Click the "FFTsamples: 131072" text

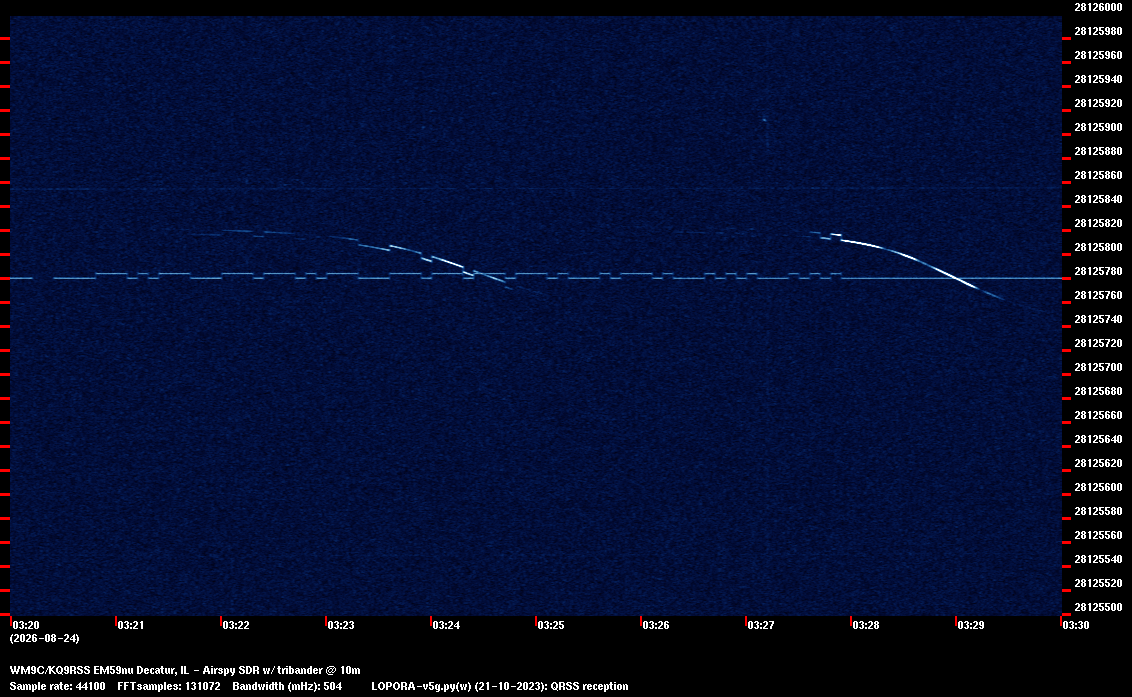pyautogui.click(x=169, y=686)
